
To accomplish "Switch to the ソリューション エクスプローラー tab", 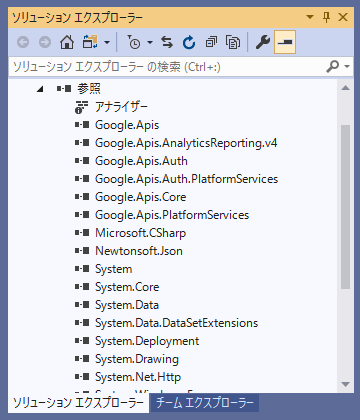I will click(x=78, y=403).
